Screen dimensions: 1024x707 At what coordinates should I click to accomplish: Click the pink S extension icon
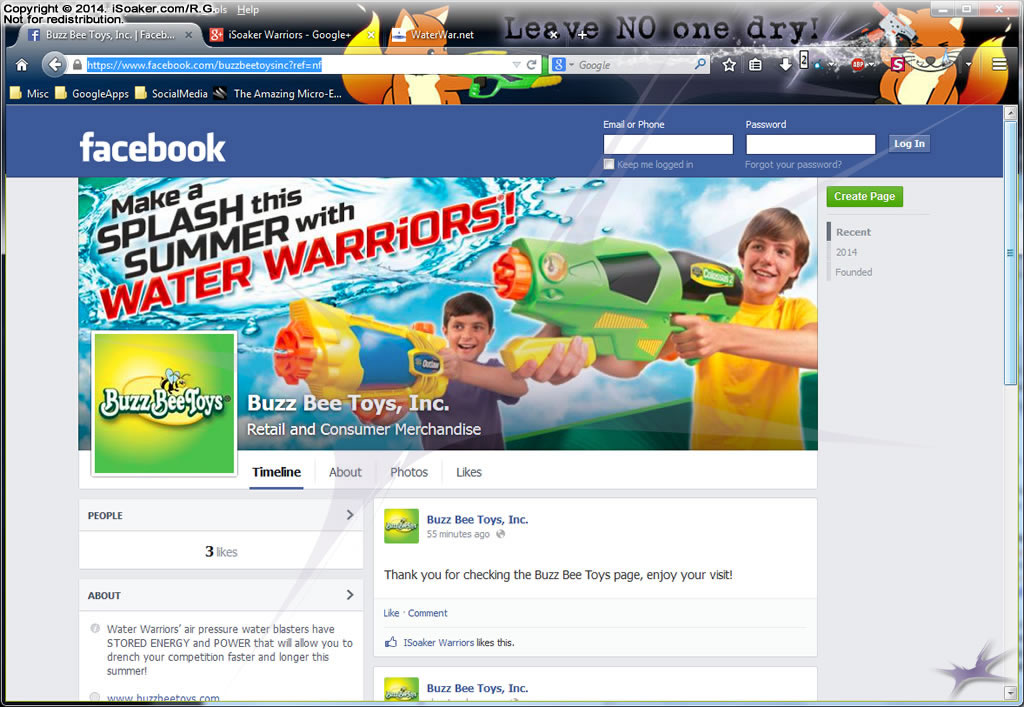(898, 65)
